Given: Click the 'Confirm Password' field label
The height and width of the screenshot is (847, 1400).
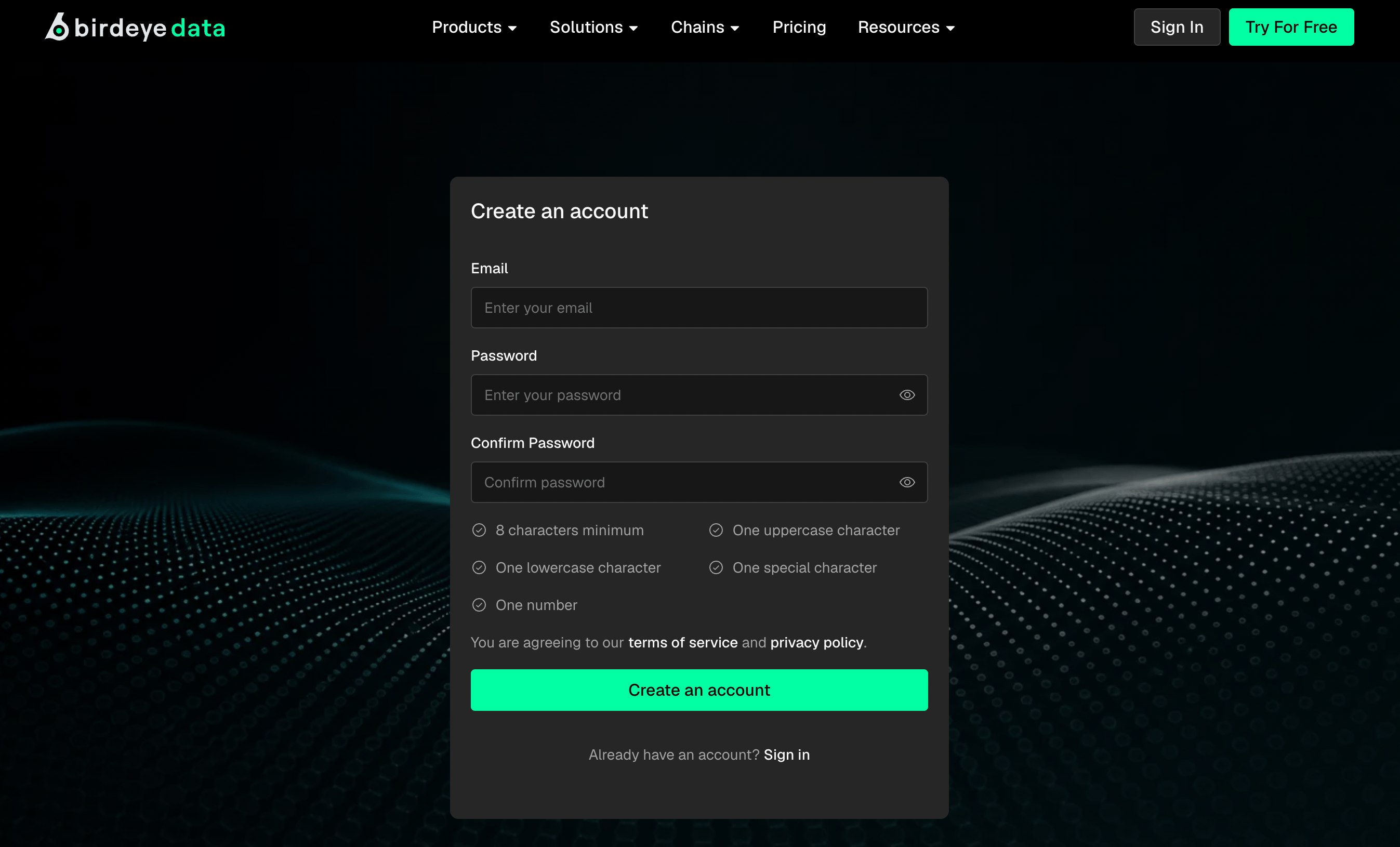Looking at the screenshot, I should [532, 443].
